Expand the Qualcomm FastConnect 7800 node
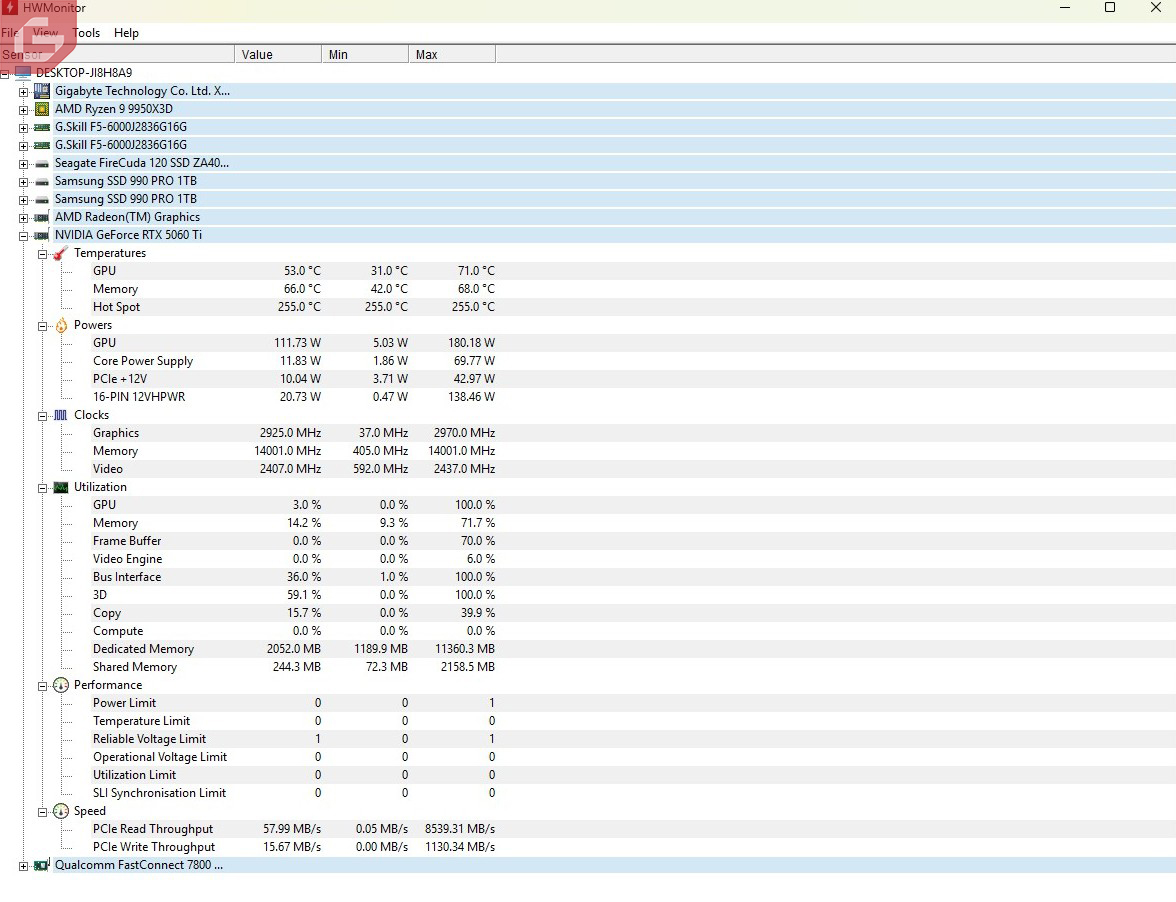The width and height of the screenshot is (1176, 902). 23,866
